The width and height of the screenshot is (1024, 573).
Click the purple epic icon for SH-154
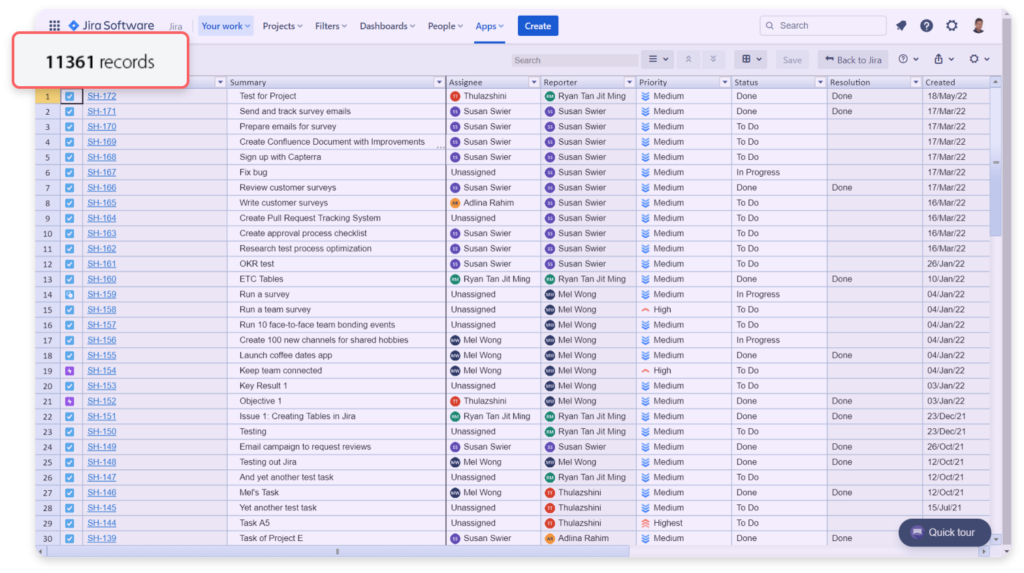click(70, 370)
